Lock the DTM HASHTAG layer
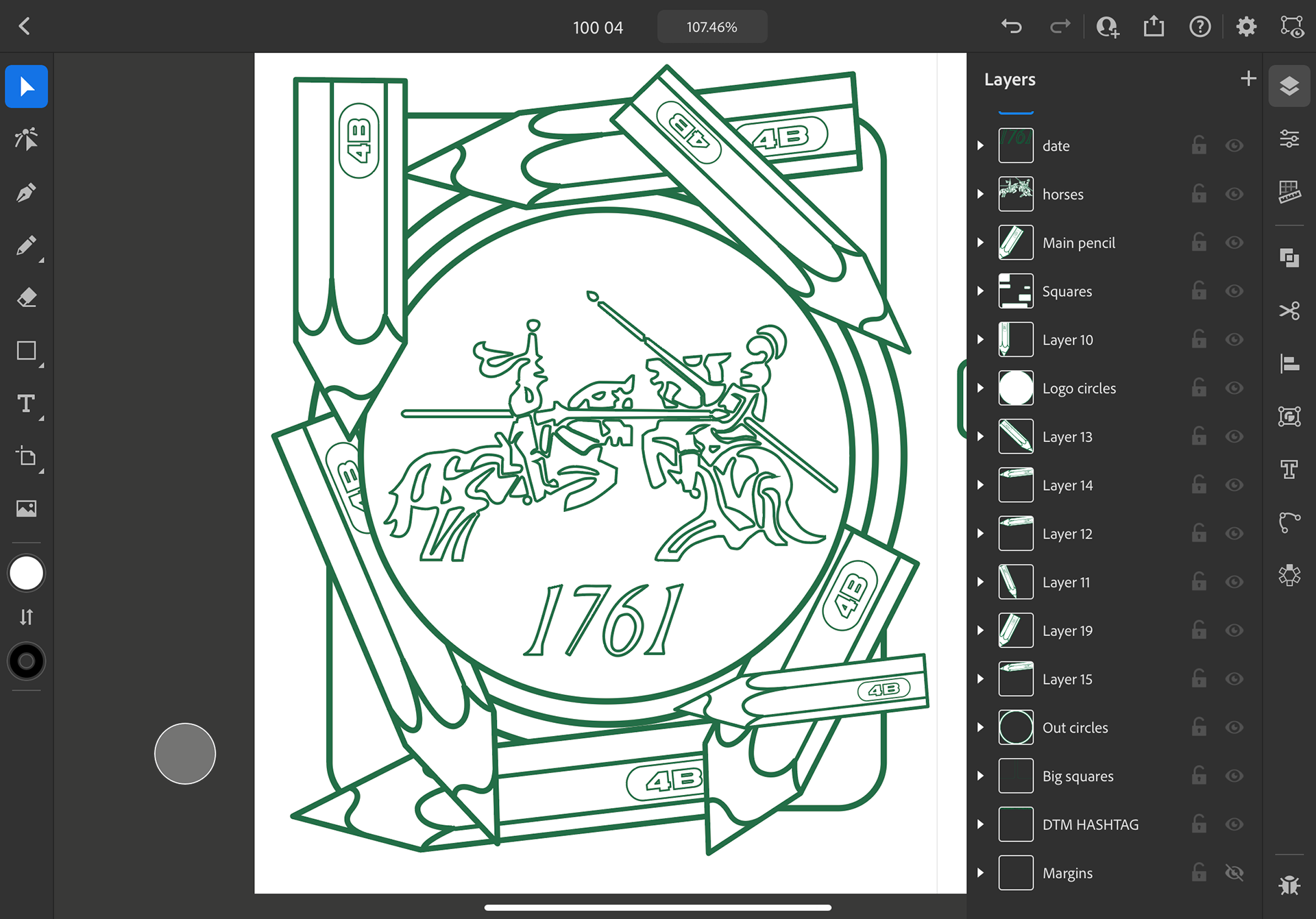Image resolution: width=1316 pixels, height=919 pixels. point(1199,824)
